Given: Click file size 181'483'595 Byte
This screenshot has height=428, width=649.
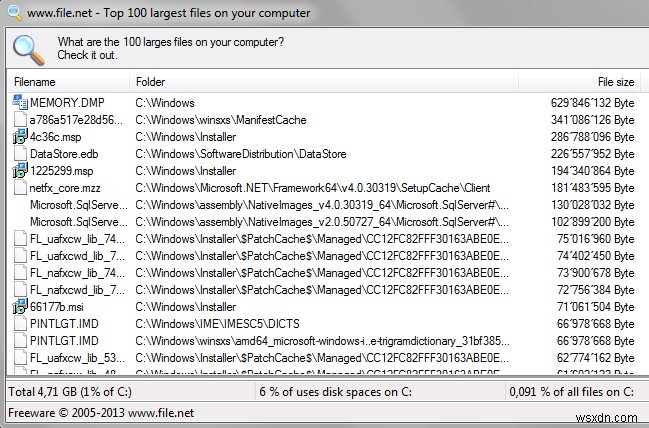Looking at the screenshot, I should [592, 188].
